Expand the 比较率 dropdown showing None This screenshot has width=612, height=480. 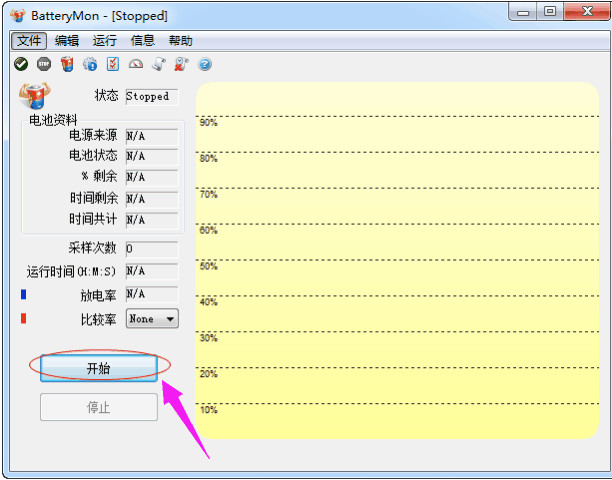tap(170, 319)
